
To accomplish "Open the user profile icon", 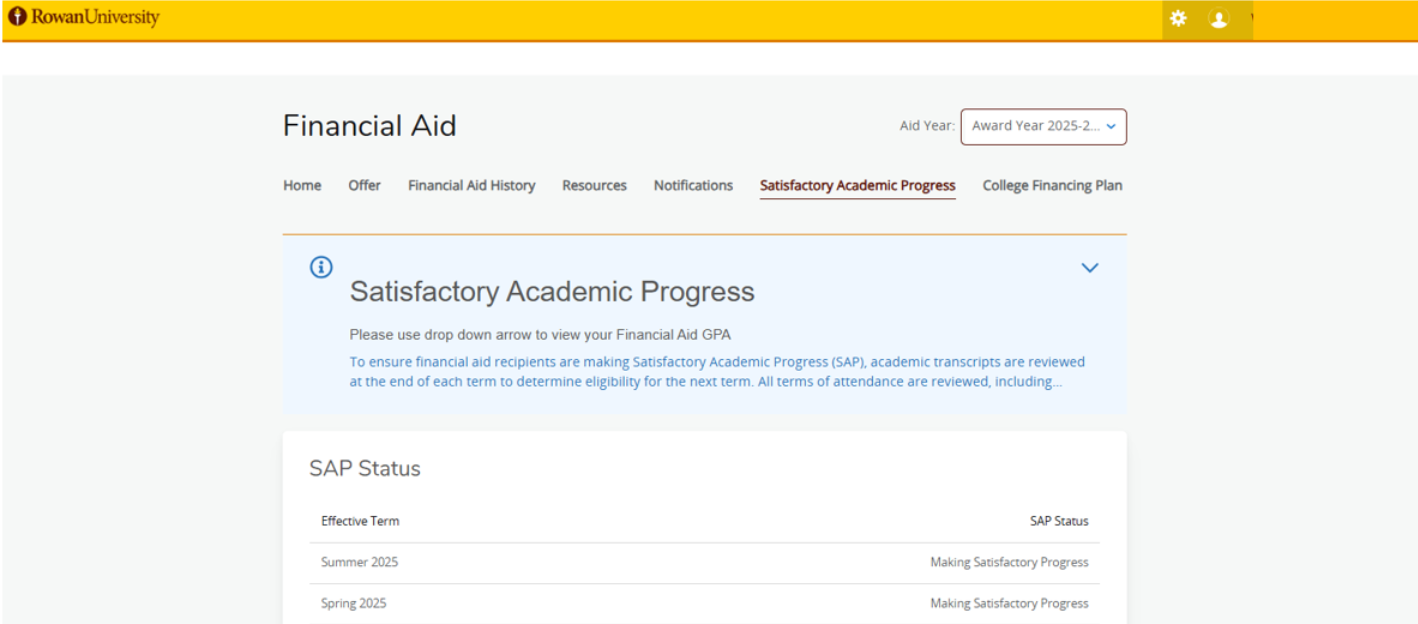I will pyautogui.click(x=1218, y=19).
